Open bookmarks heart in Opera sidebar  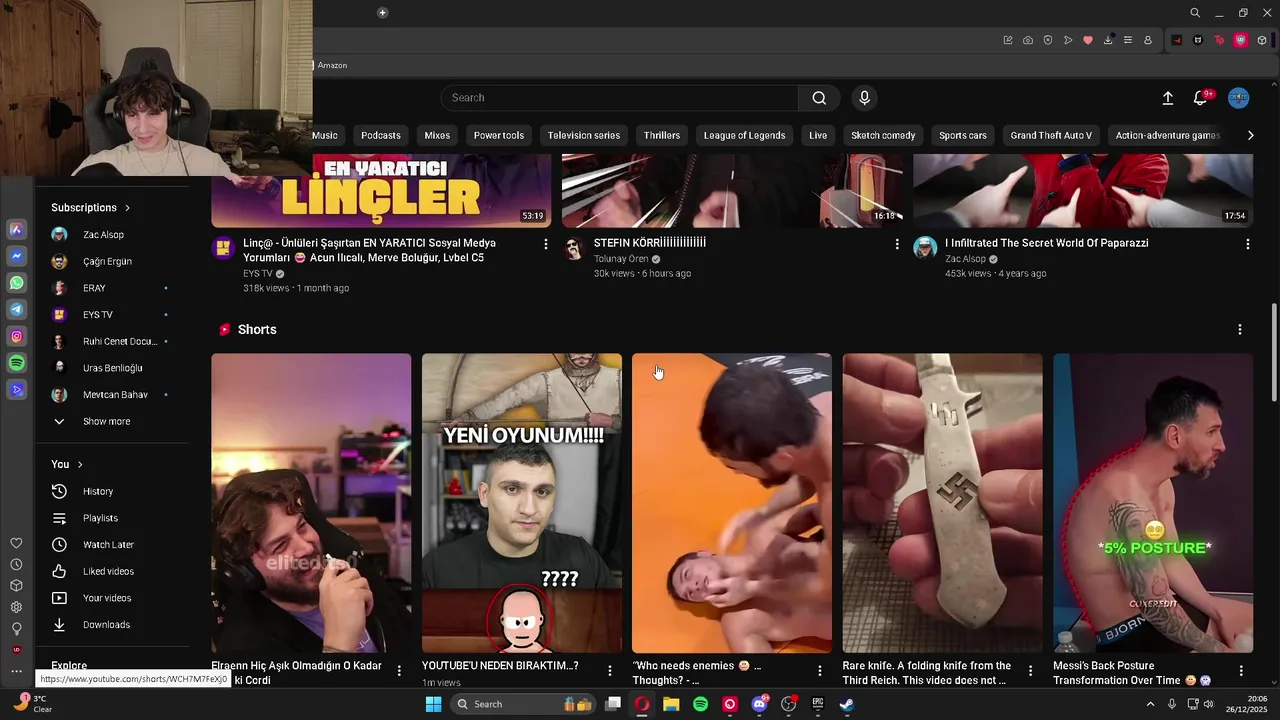tap(16, 543)
